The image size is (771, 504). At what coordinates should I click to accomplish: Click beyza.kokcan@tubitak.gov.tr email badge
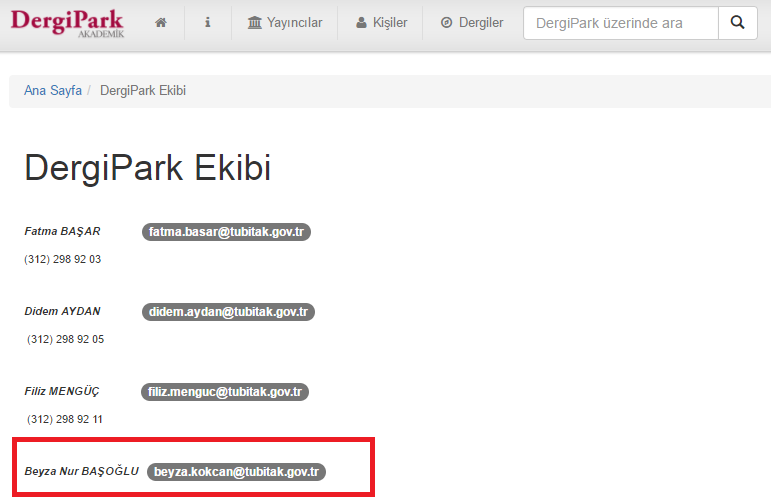(236, 471)
